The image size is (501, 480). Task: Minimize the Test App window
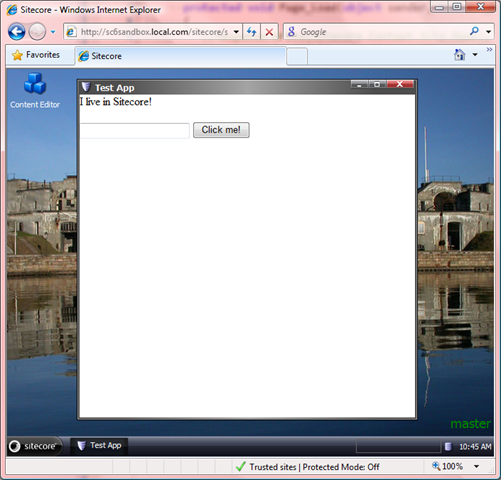pyautogui.click(x=359, y=85)
